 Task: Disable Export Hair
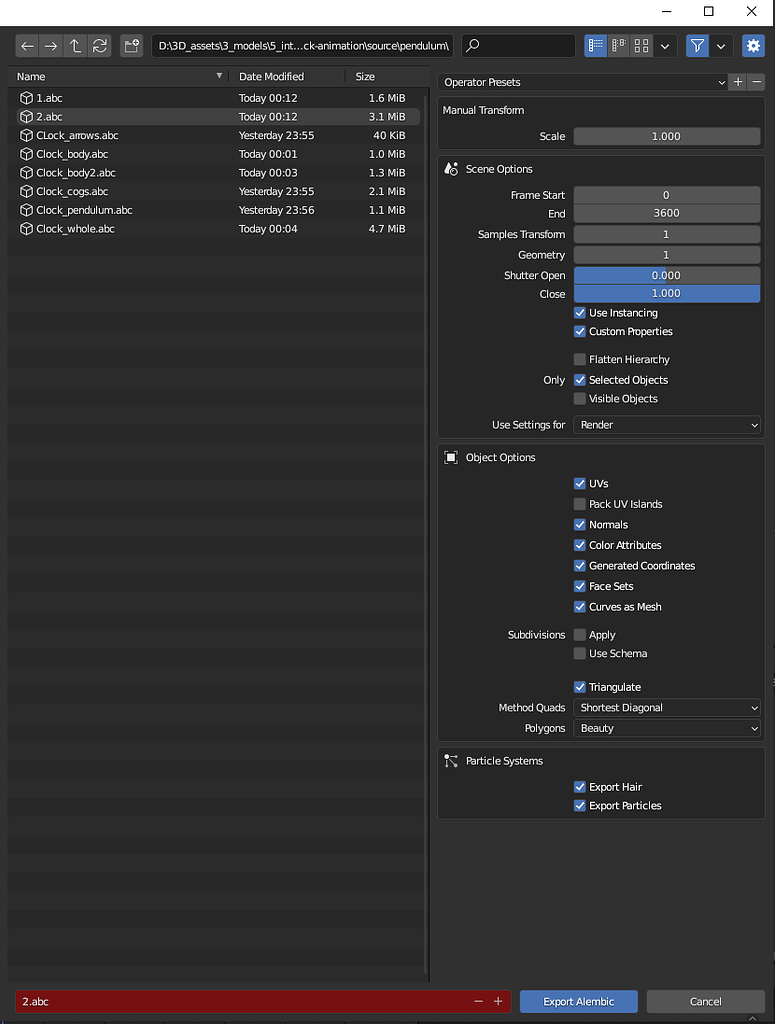click(579, 787)
